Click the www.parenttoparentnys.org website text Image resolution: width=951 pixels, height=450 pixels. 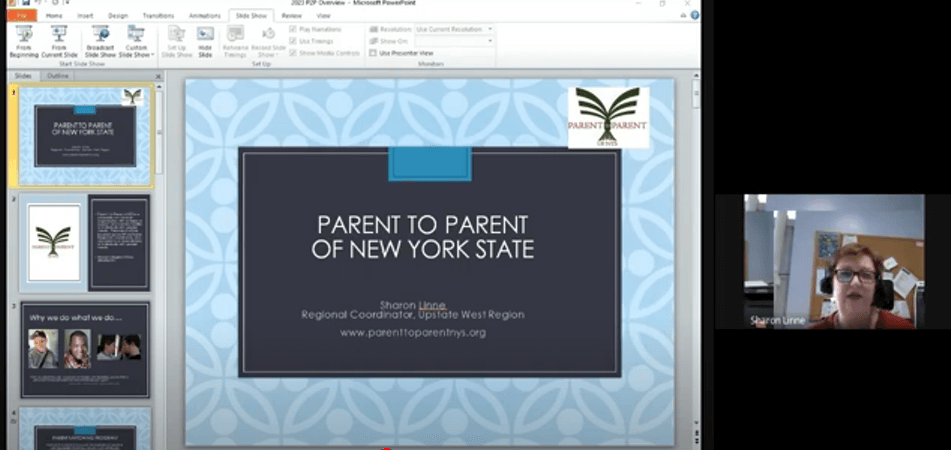pyautogui.click(x=413, y=333)
